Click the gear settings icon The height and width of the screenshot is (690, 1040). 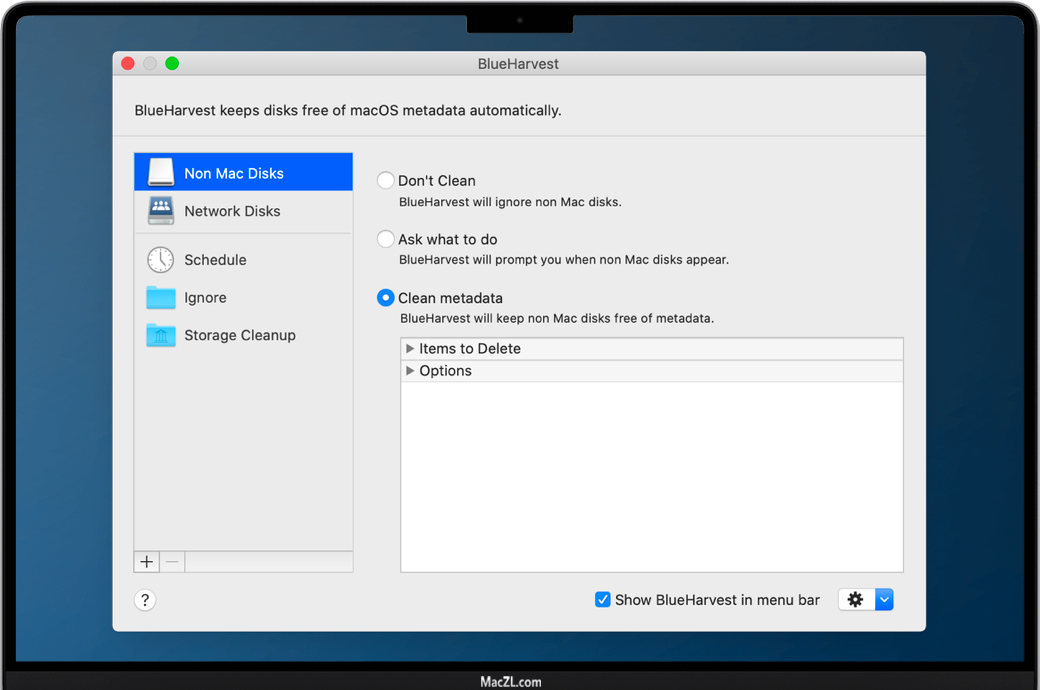(x=855, y=600)
